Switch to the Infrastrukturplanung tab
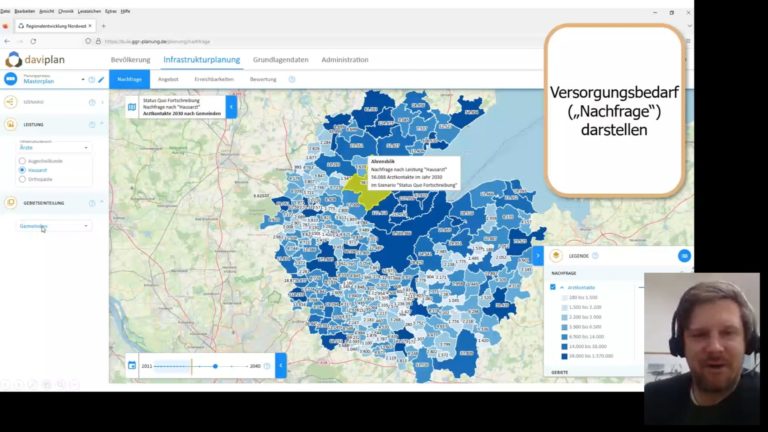The image size is (768, 432). point(201,60)
